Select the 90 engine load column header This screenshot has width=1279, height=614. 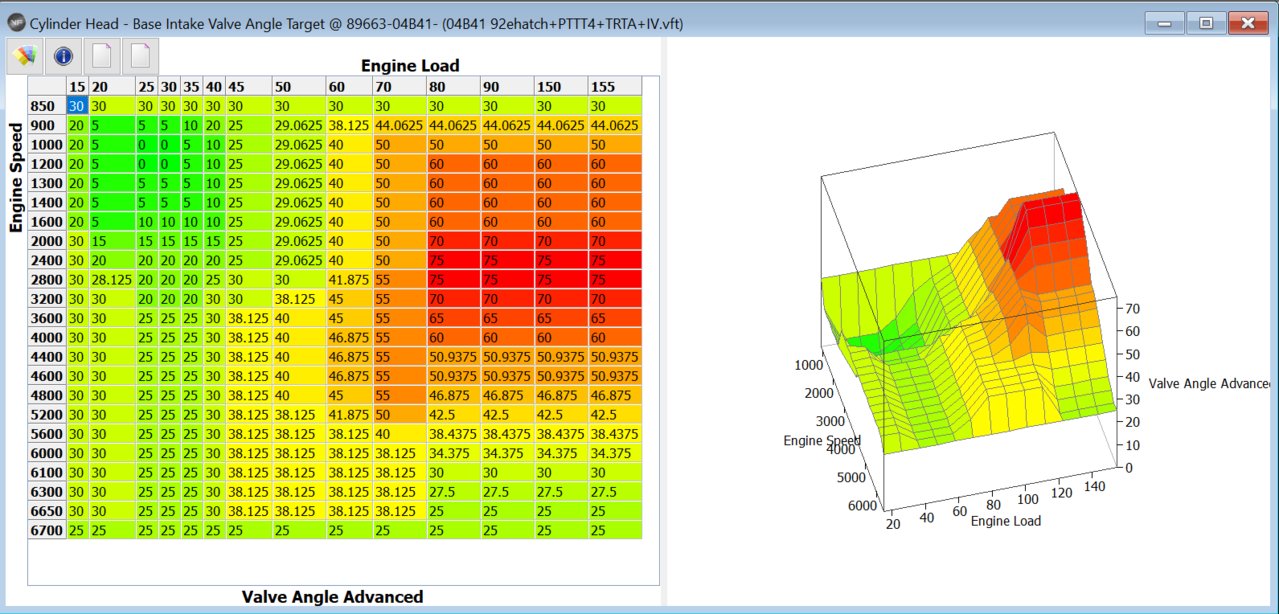tap(507, 87)
